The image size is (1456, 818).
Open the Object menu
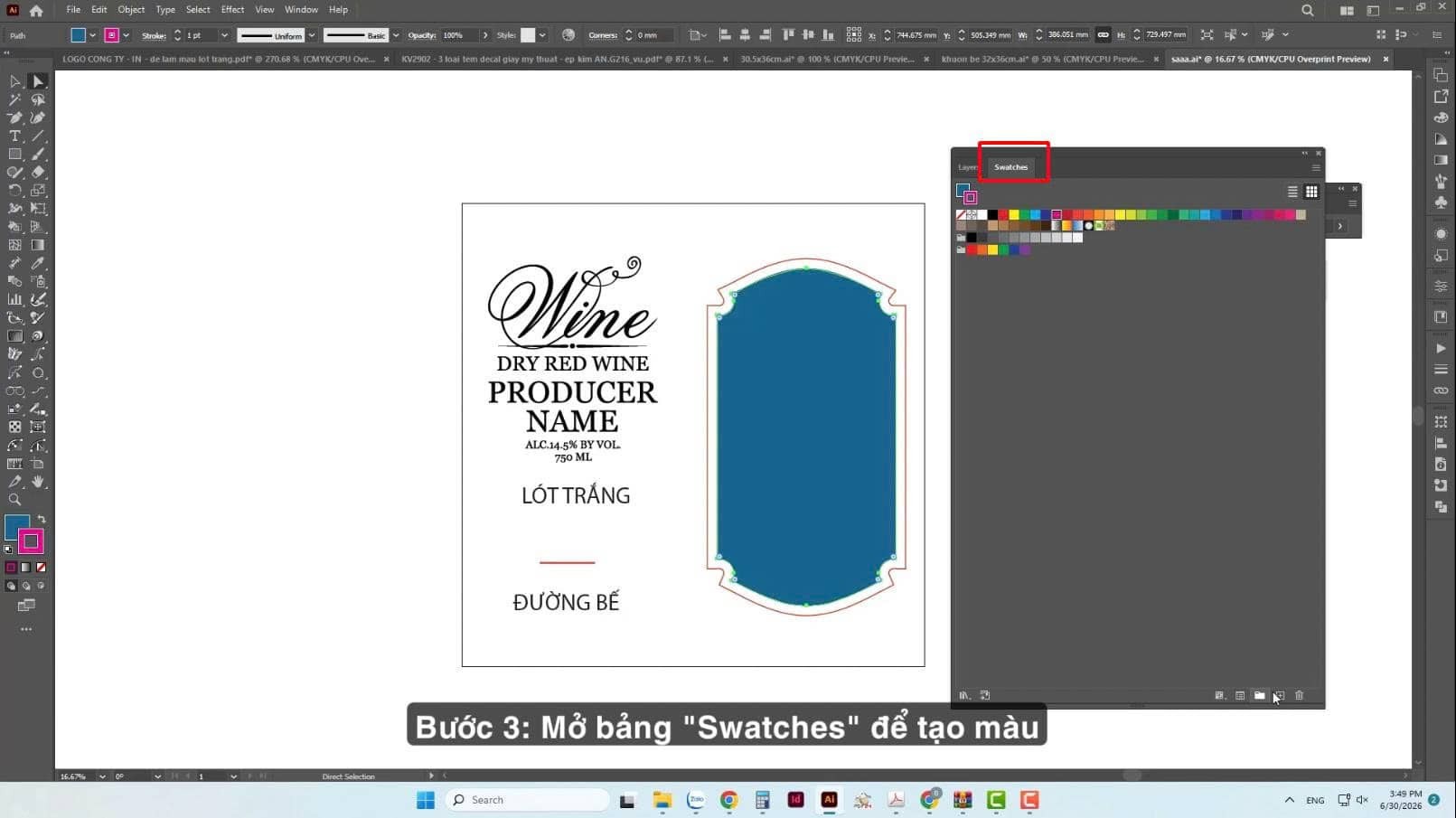(x=131, y=10)
